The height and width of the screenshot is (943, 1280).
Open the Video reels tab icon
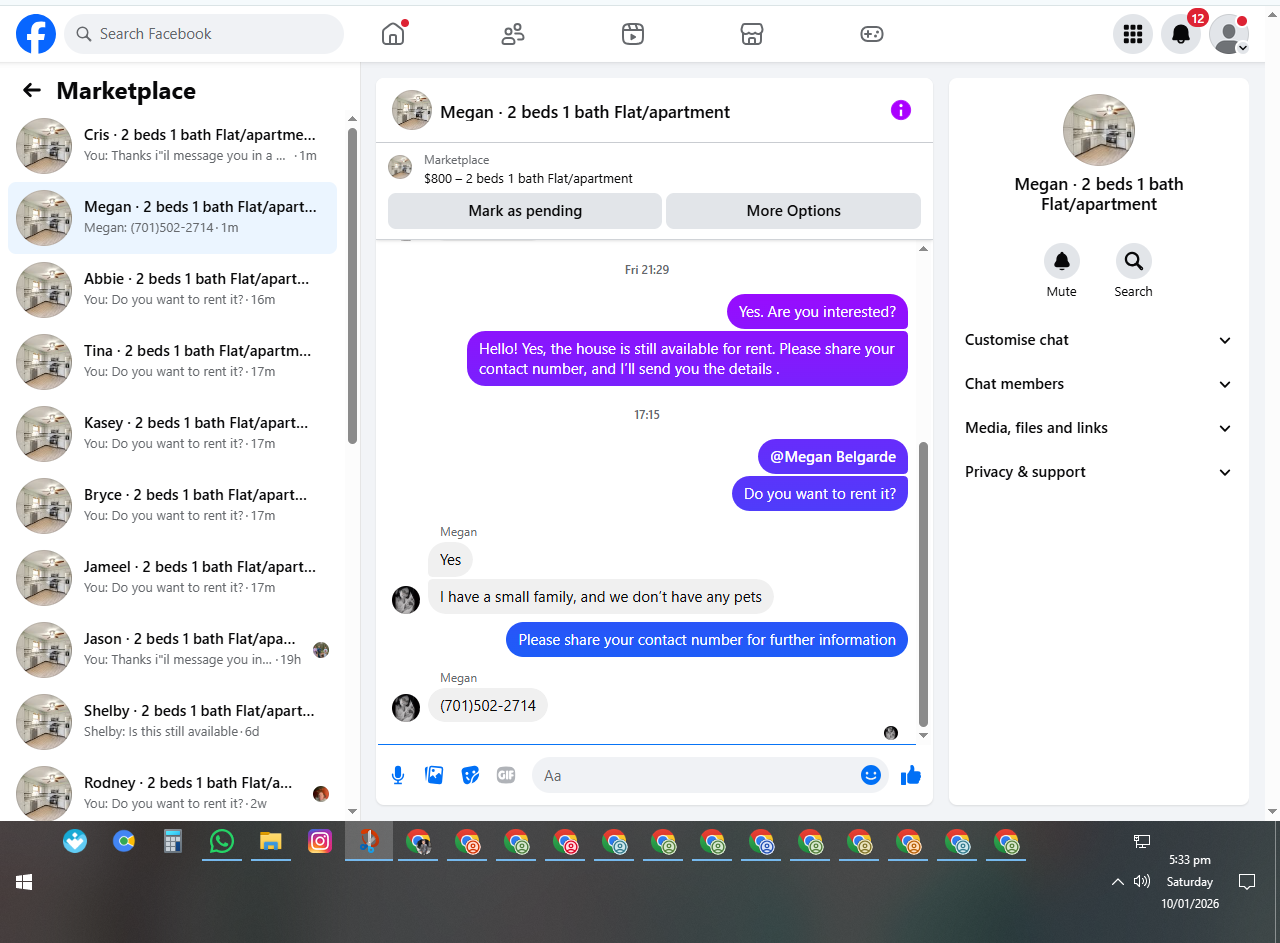(x=632, y=34)
